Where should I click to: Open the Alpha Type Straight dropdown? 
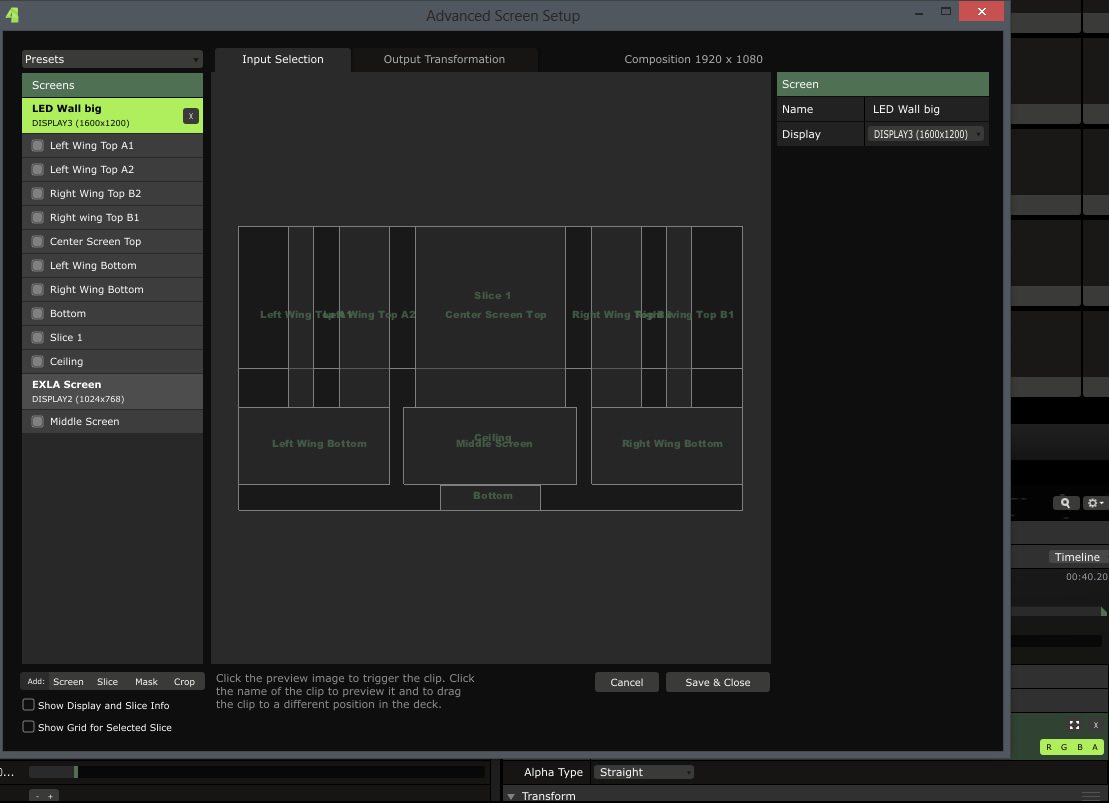[x=643, y=772]
